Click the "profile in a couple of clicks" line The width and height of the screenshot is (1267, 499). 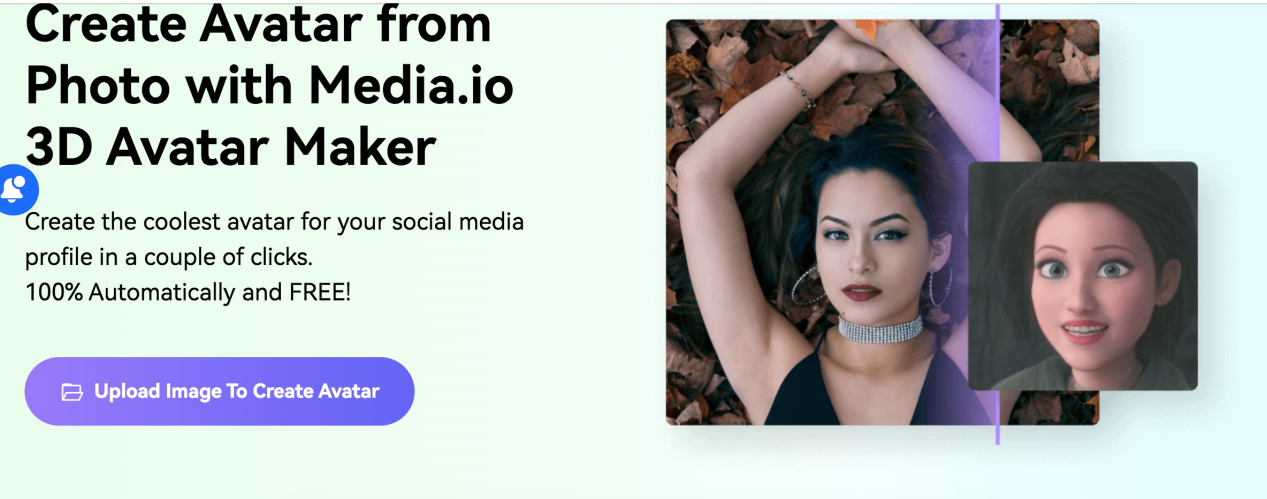(169, 257)
